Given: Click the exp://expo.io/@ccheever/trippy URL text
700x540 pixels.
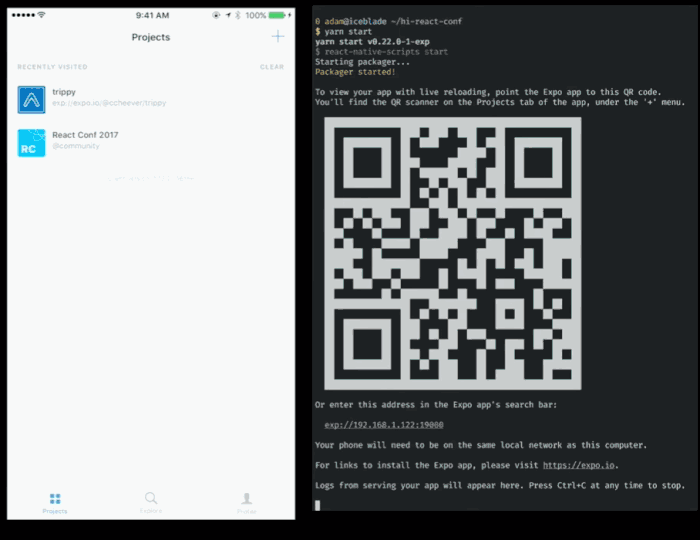Looking at the screenshot, I should point(109,103).
